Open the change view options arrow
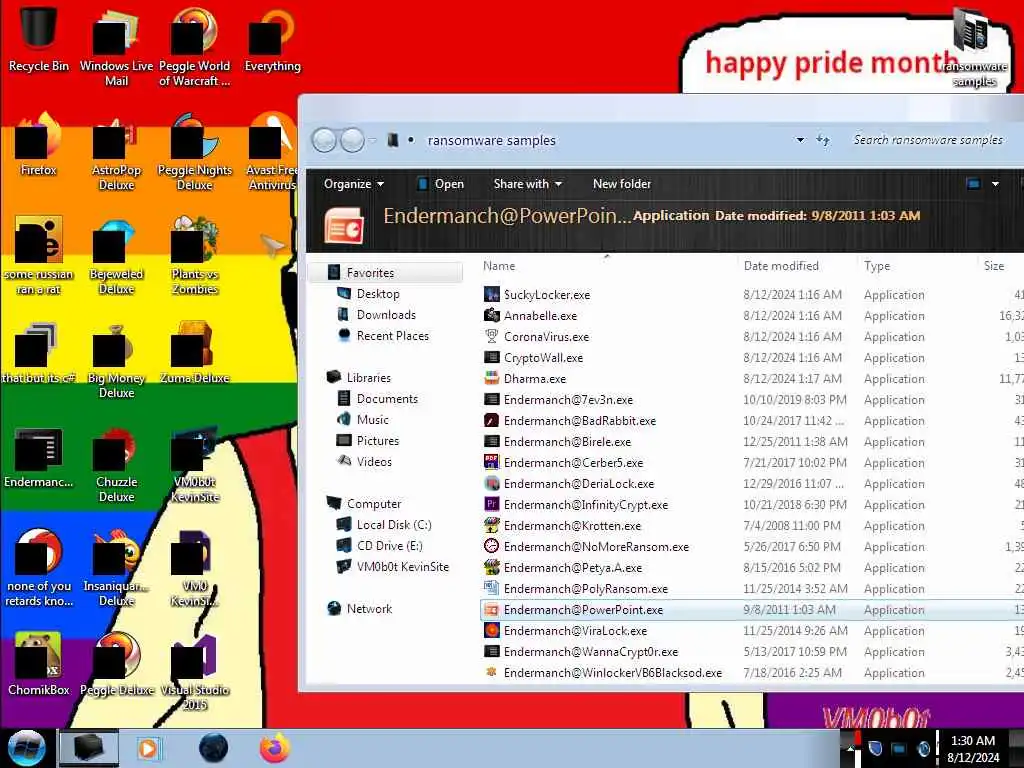The image size is (1024, 768). 995,184
